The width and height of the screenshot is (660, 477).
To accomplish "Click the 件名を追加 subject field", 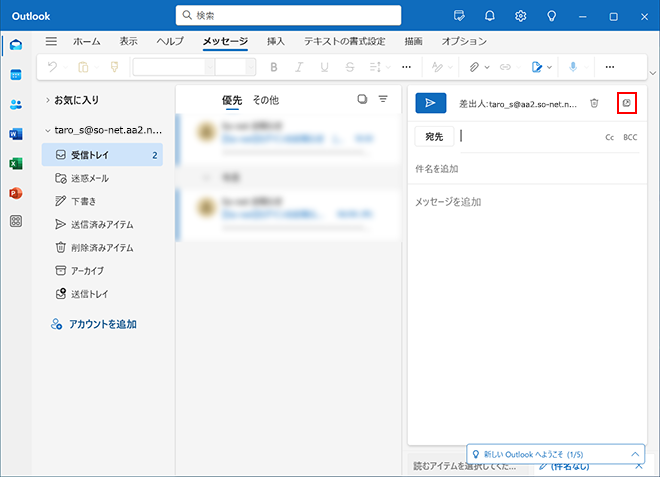I will tap(520, 169).
